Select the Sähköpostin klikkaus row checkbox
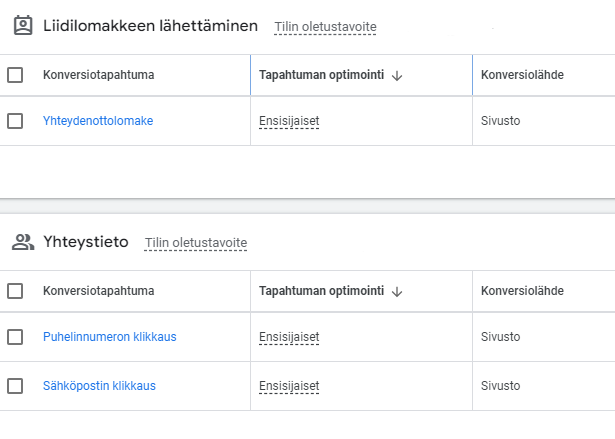This screenshot has height=439, width=615. (15, 386)
